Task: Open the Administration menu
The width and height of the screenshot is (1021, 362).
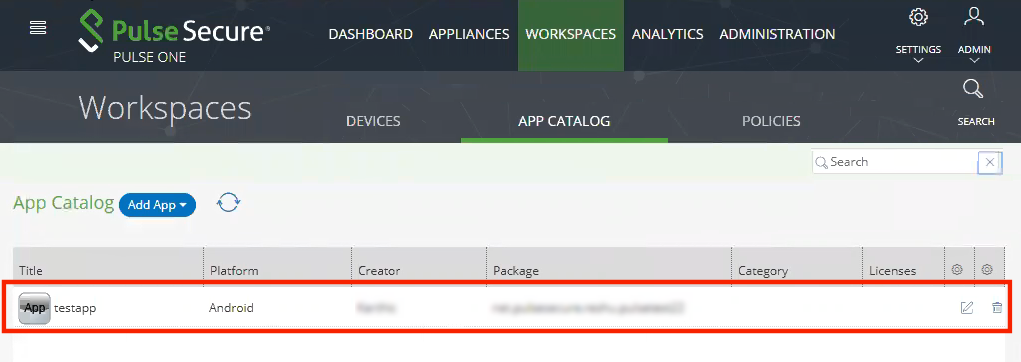Action: coord(777,34)
